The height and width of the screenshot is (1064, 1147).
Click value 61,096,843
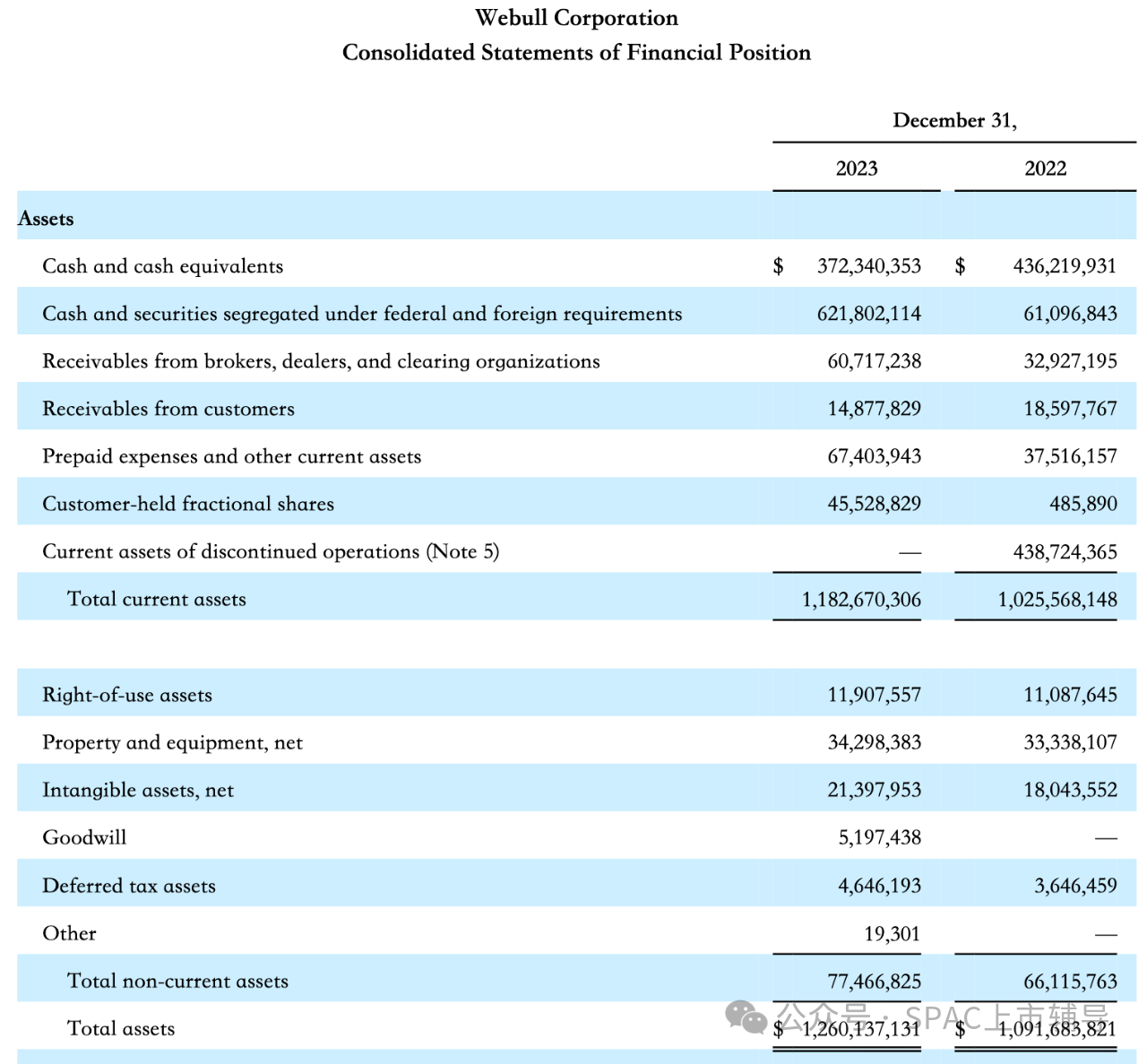[1070, 314]
